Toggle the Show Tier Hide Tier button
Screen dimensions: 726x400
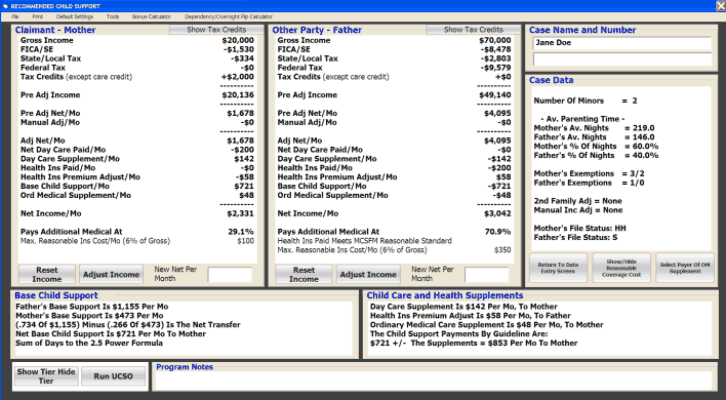(x=44, y=376)
